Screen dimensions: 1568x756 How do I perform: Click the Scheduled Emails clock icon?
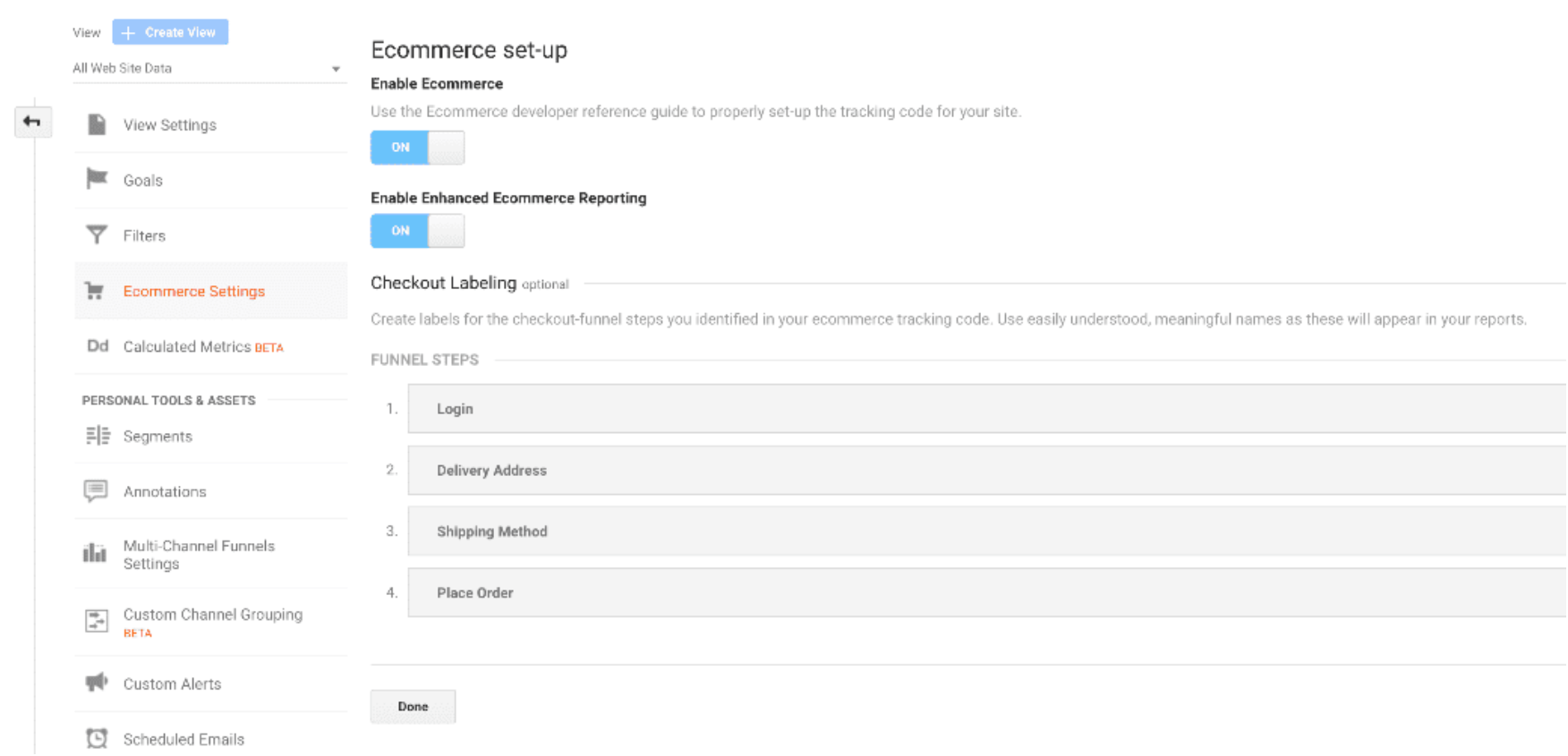pos(97,738)
